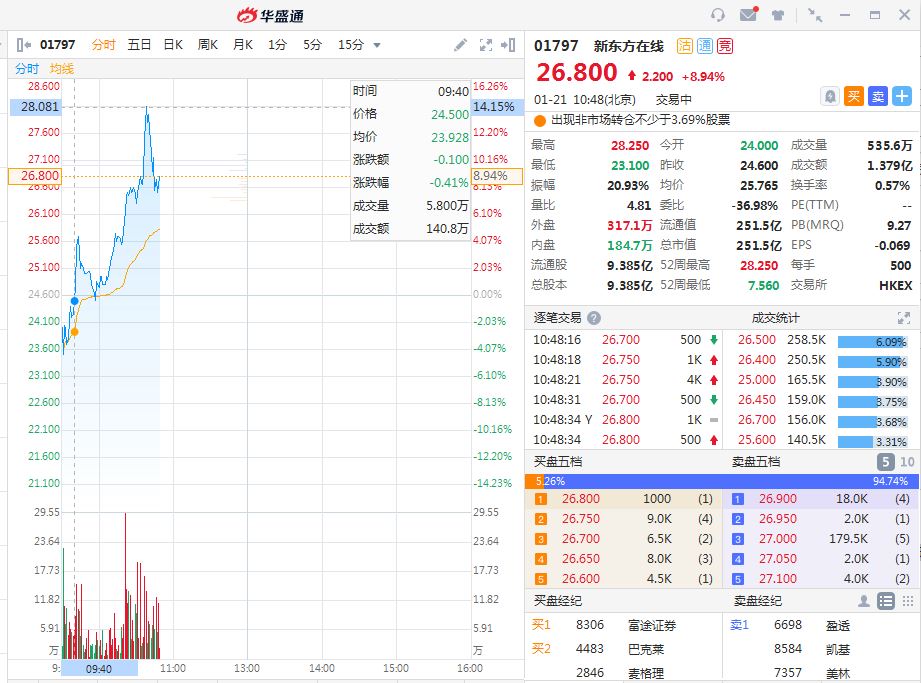Click the 09:40 time axis marker
The image size is (921, 683).
click(99, 668)
